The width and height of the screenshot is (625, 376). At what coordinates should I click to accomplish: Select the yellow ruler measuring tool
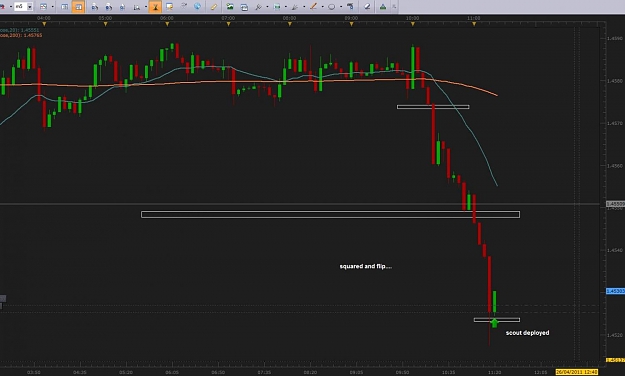click(214, 7)
